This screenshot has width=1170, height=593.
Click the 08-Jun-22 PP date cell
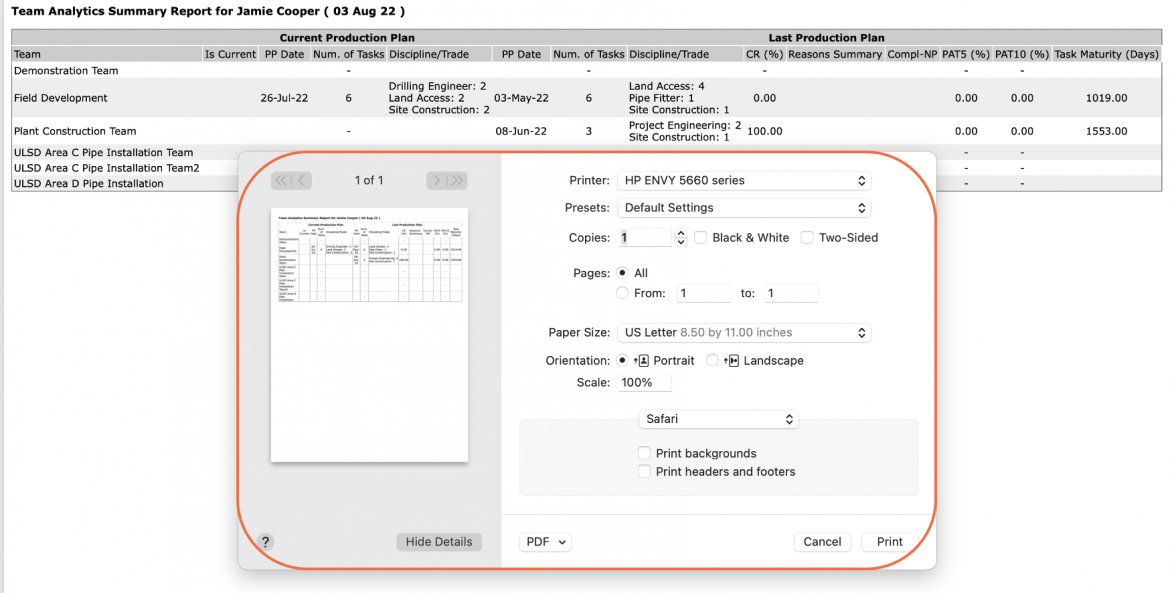pyautogui.click(x=522, y=131)
